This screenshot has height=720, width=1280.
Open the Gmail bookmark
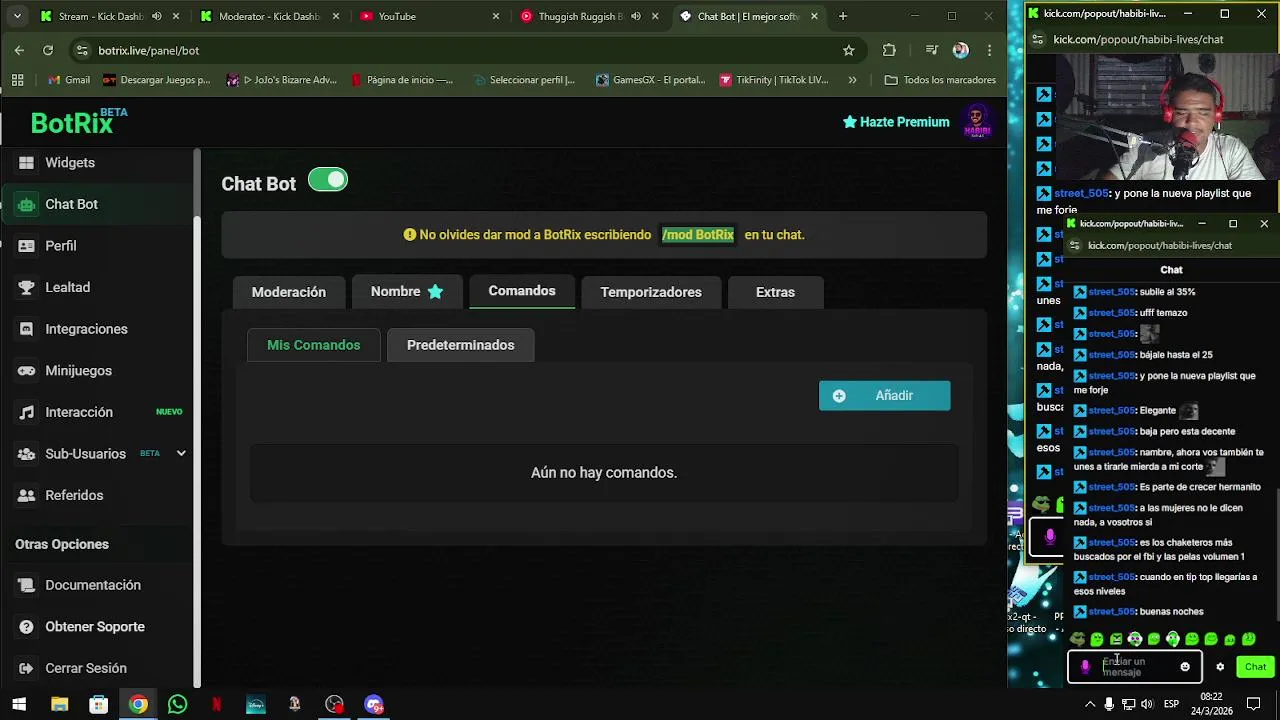click(x=67, y=80)
